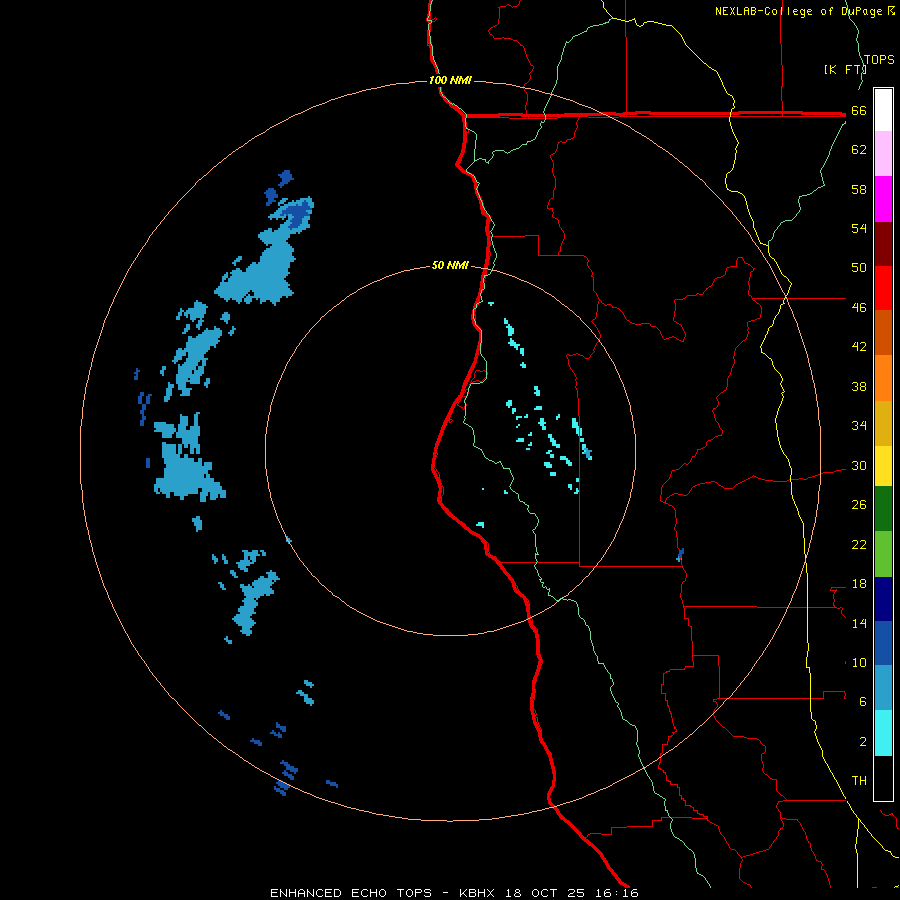Click the '54' legend value
Viewport: 900px width, 900px height.
coord(859,228)
